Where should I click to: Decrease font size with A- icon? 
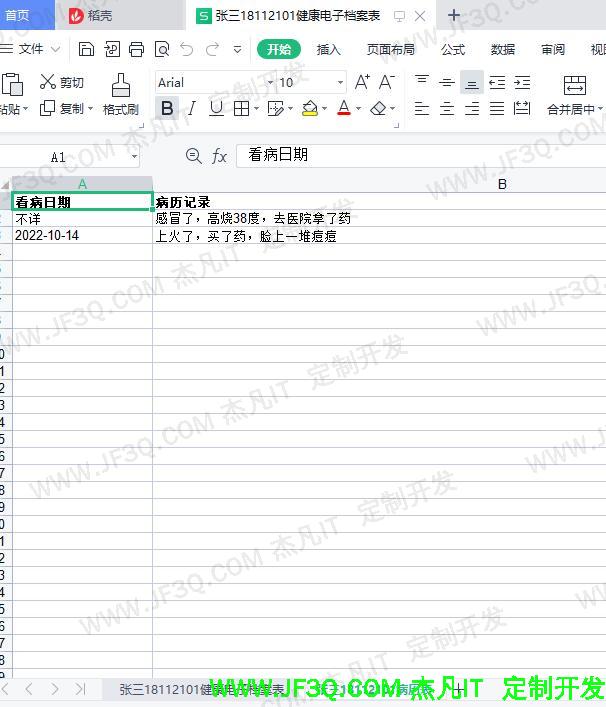386,82
